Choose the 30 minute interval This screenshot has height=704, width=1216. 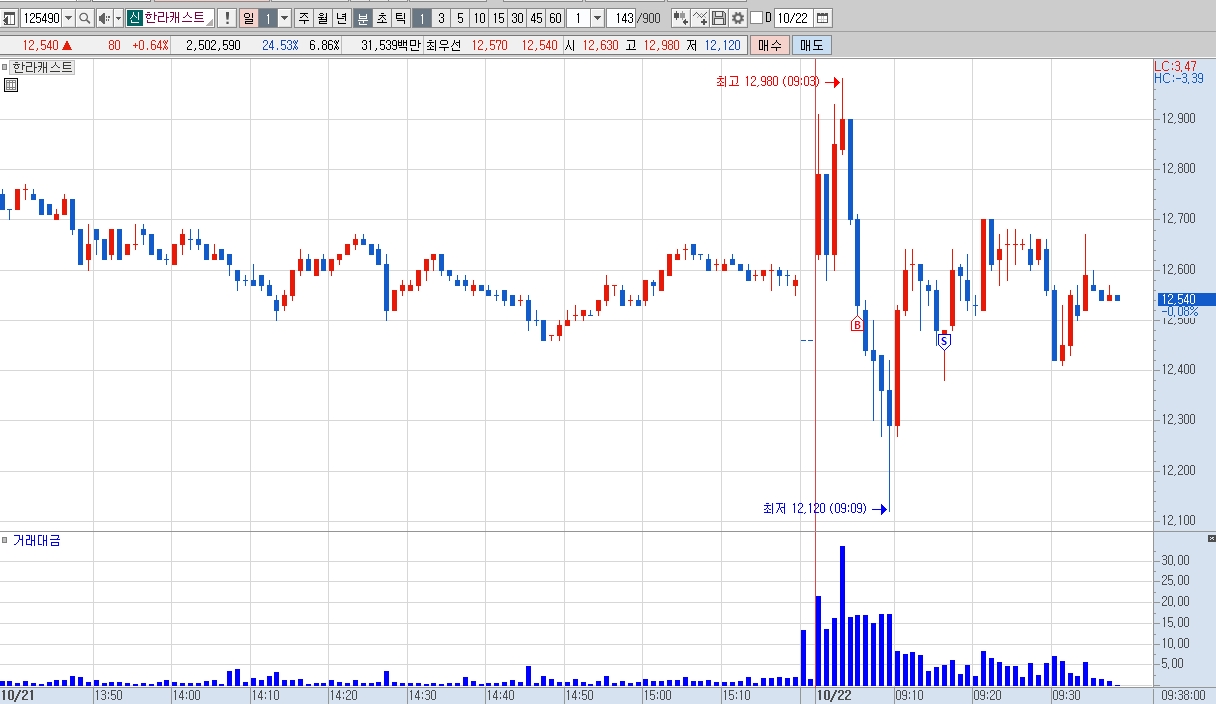517,18
